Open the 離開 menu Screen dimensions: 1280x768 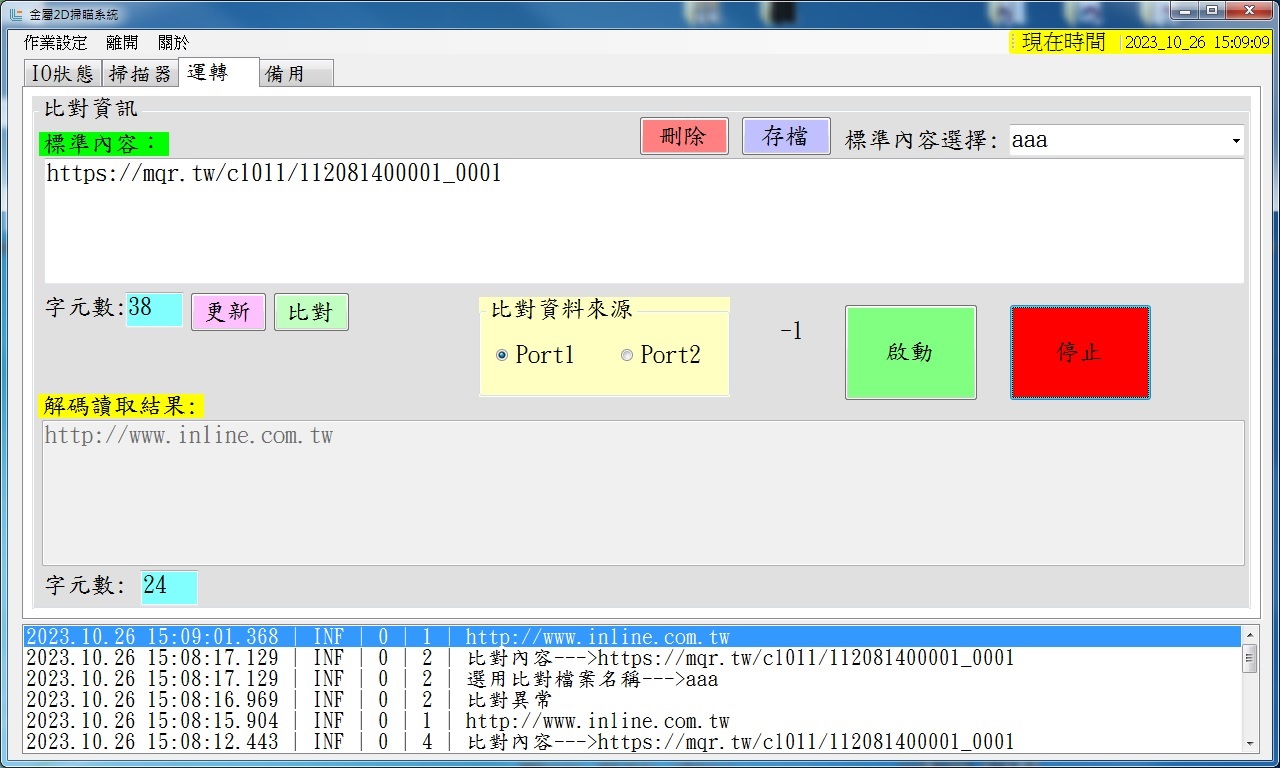[122, 43]
